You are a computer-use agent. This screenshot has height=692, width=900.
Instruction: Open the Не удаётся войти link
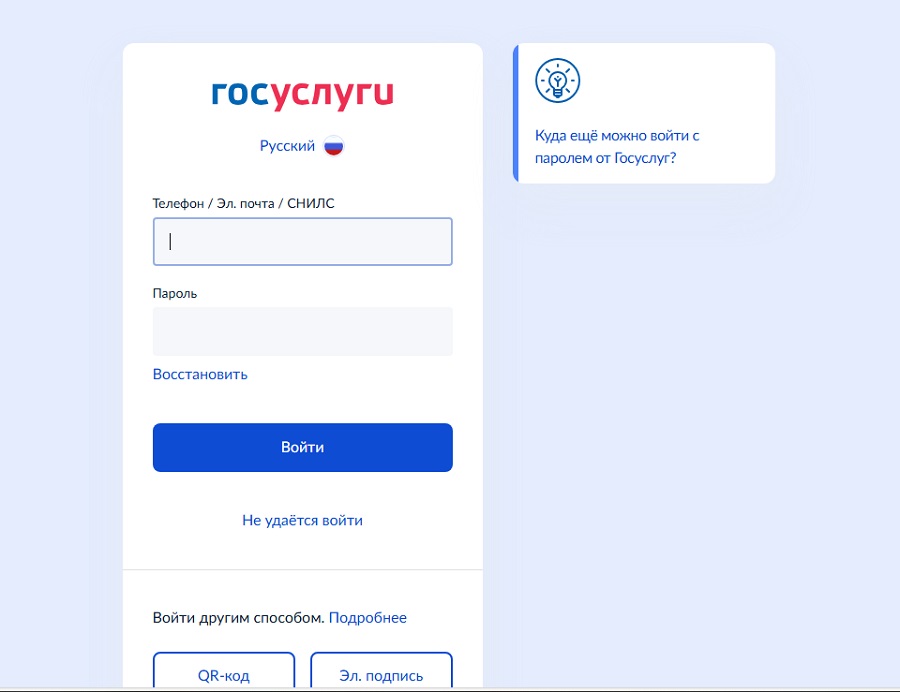[302, 520]
